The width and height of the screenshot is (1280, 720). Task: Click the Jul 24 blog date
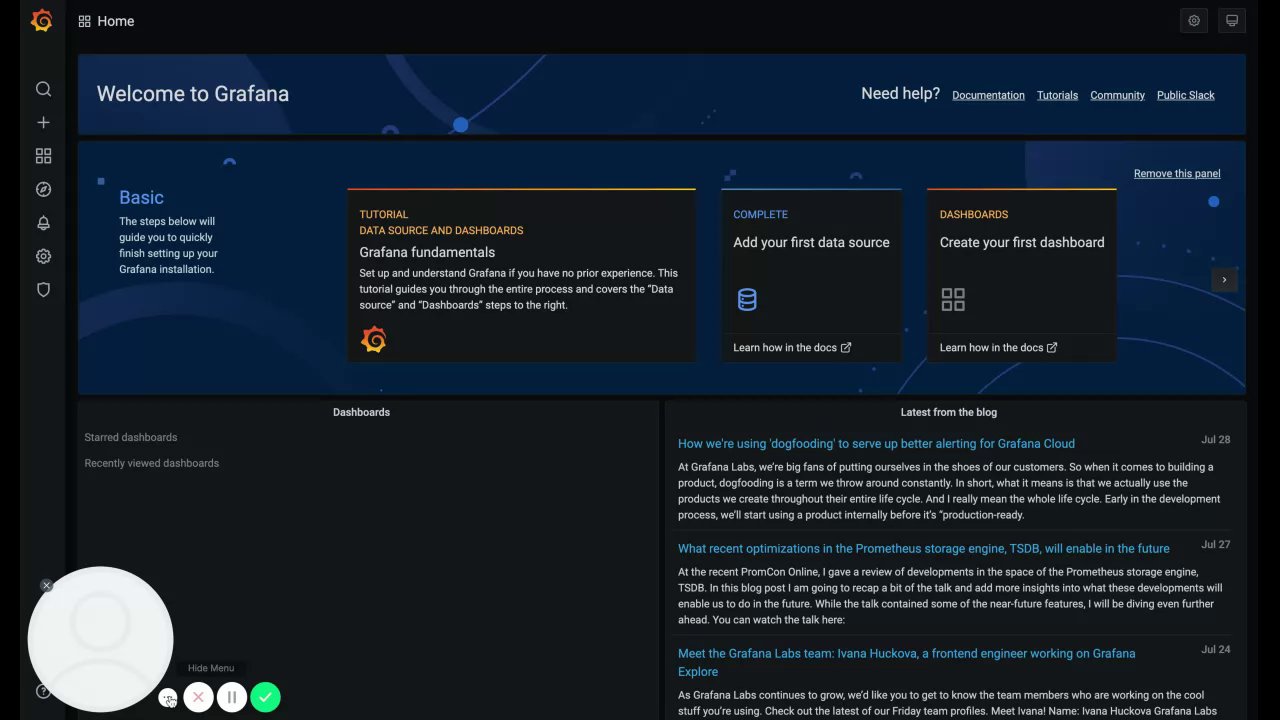1215,649
